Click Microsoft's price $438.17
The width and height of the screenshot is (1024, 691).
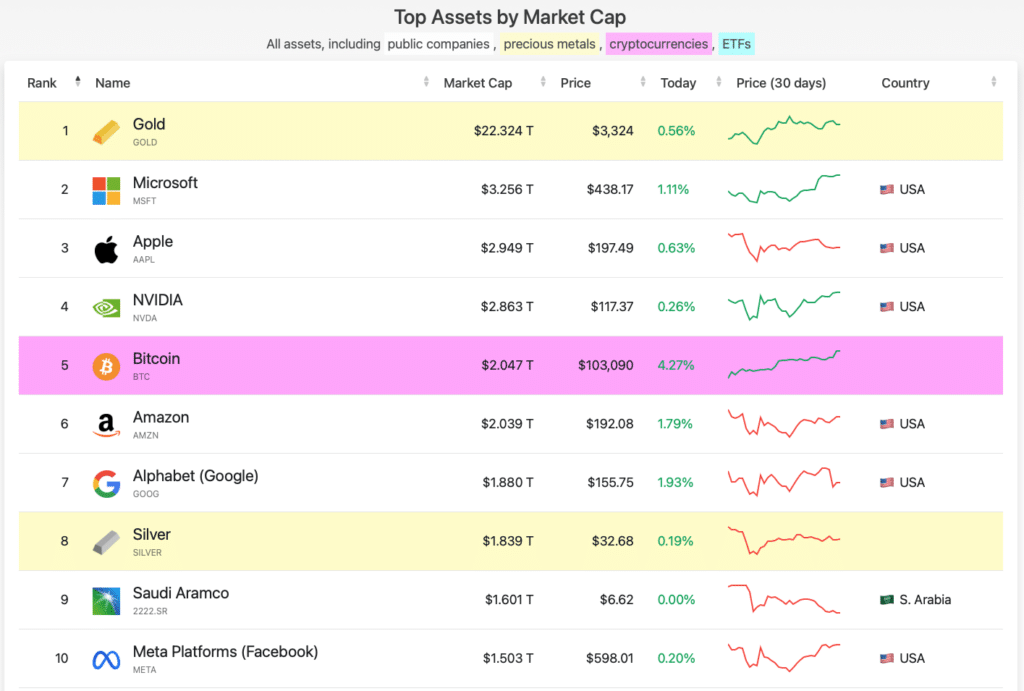[x=610, y=189]
